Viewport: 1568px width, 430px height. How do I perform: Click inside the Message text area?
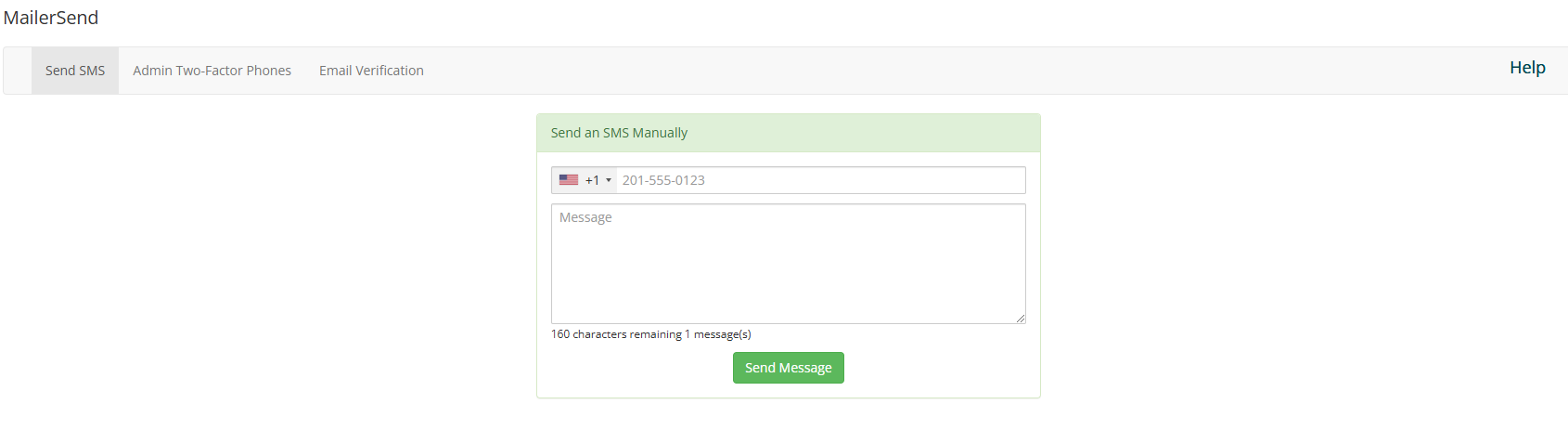(x=789, y=264)
